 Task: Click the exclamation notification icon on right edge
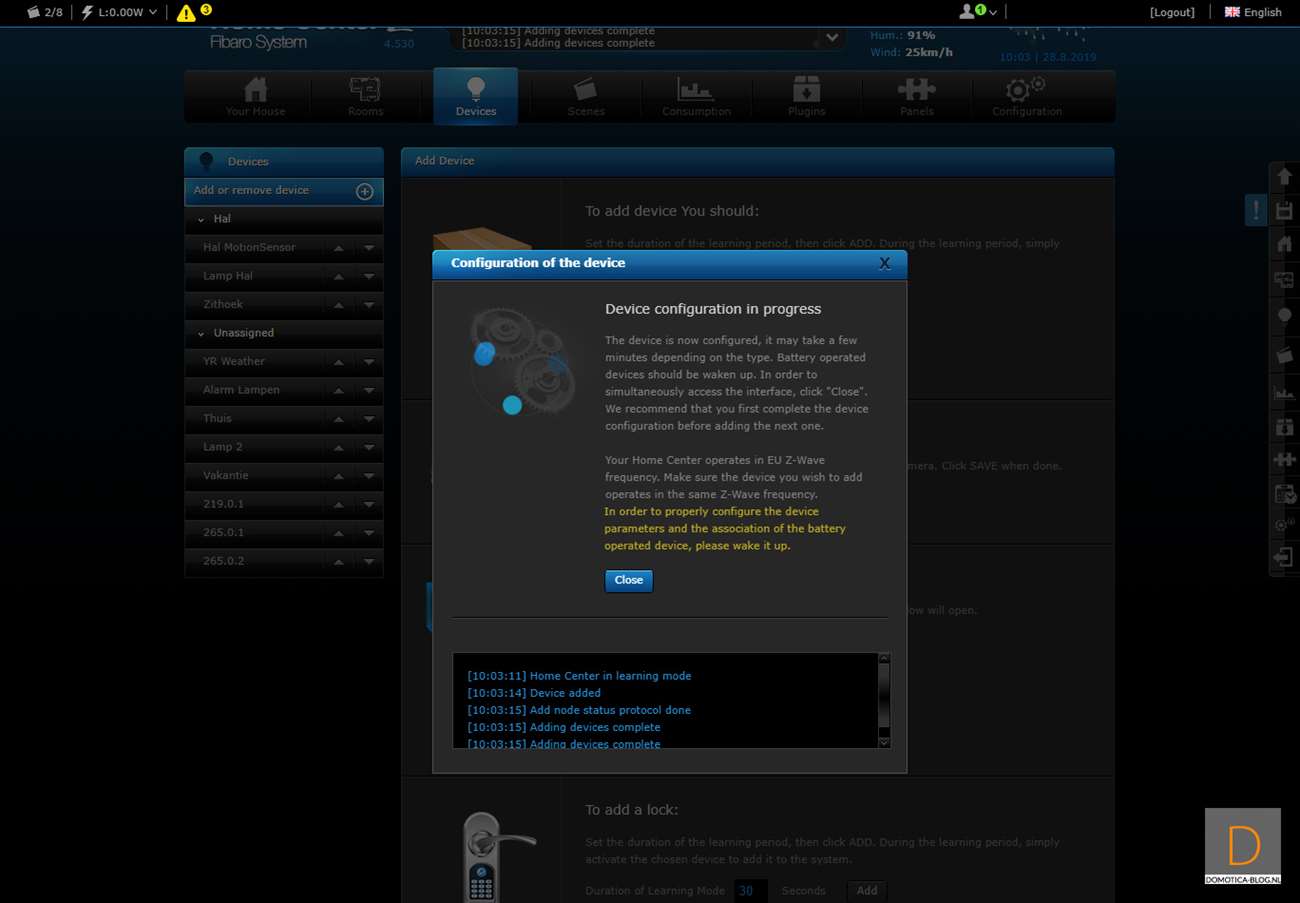1256,210
